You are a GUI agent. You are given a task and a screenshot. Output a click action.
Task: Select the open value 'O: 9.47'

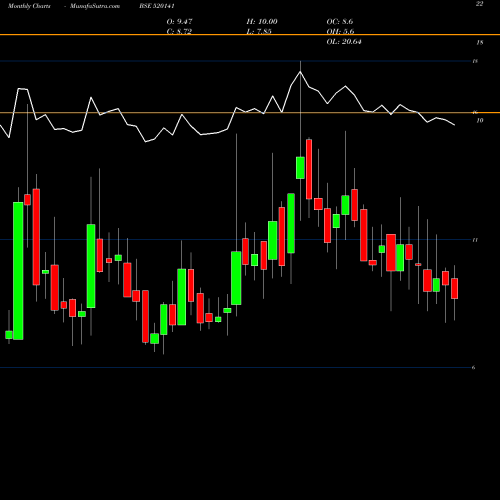point(179,22)
